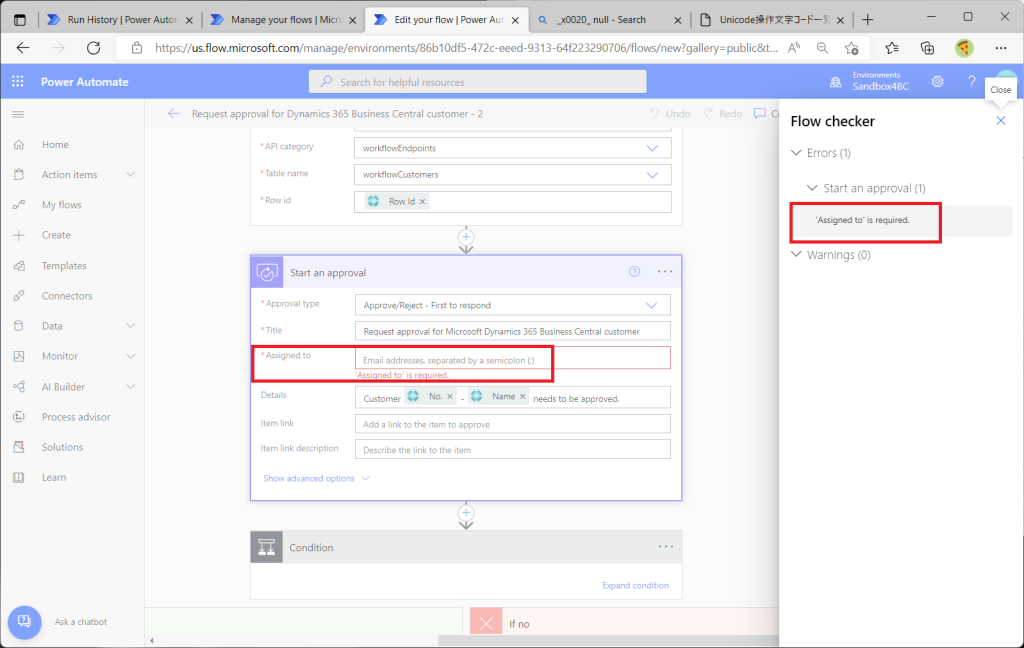Screen dimensions: 1024x648
Task: Open the browser collections icon
Action: (927, 48)
